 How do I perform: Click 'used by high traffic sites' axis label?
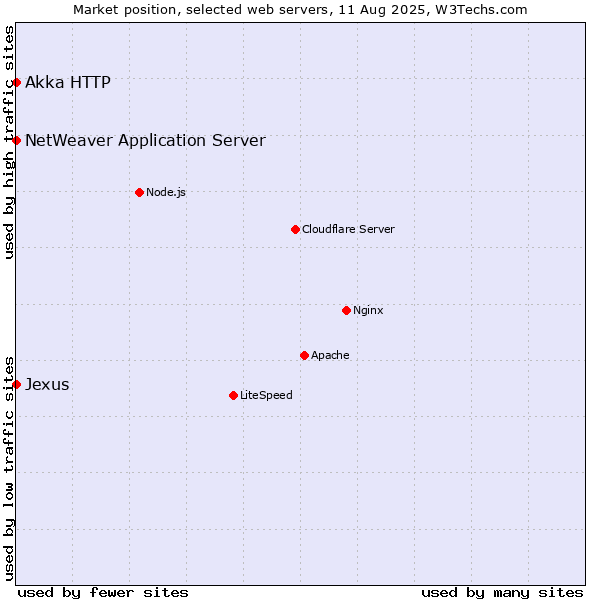coord(8,142)
